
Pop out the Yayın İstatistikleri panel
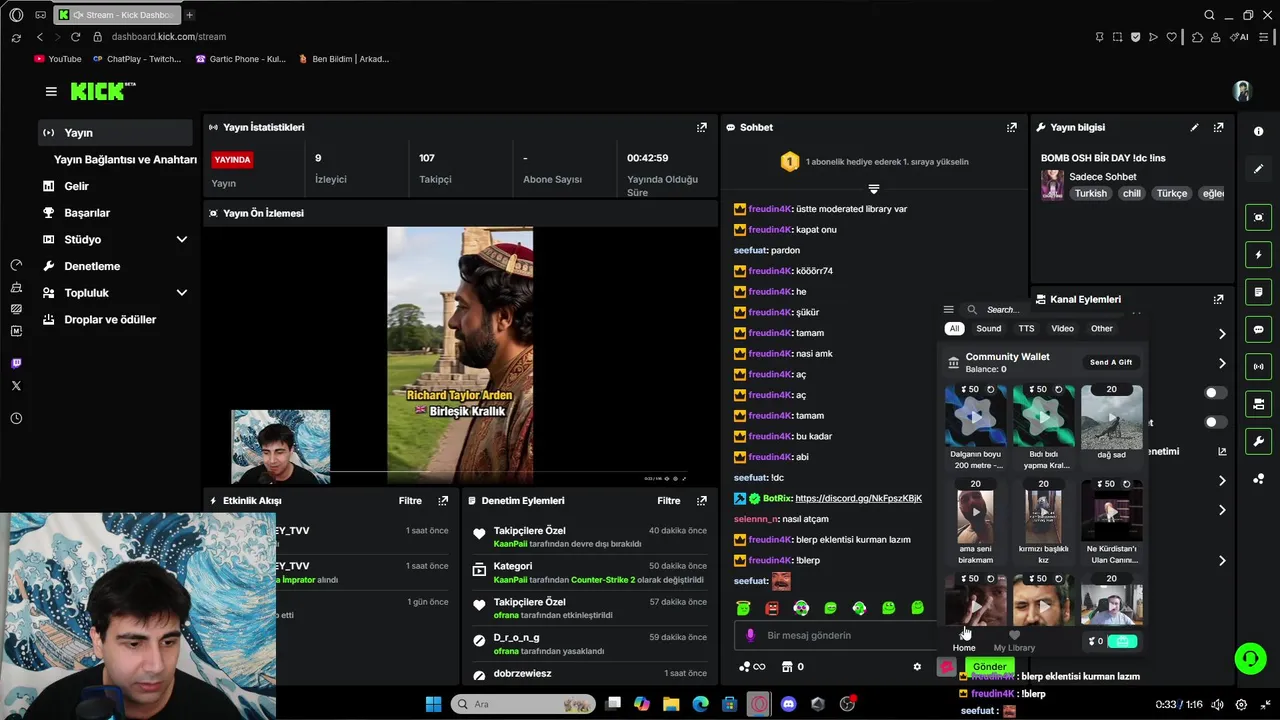pos(702,127)
